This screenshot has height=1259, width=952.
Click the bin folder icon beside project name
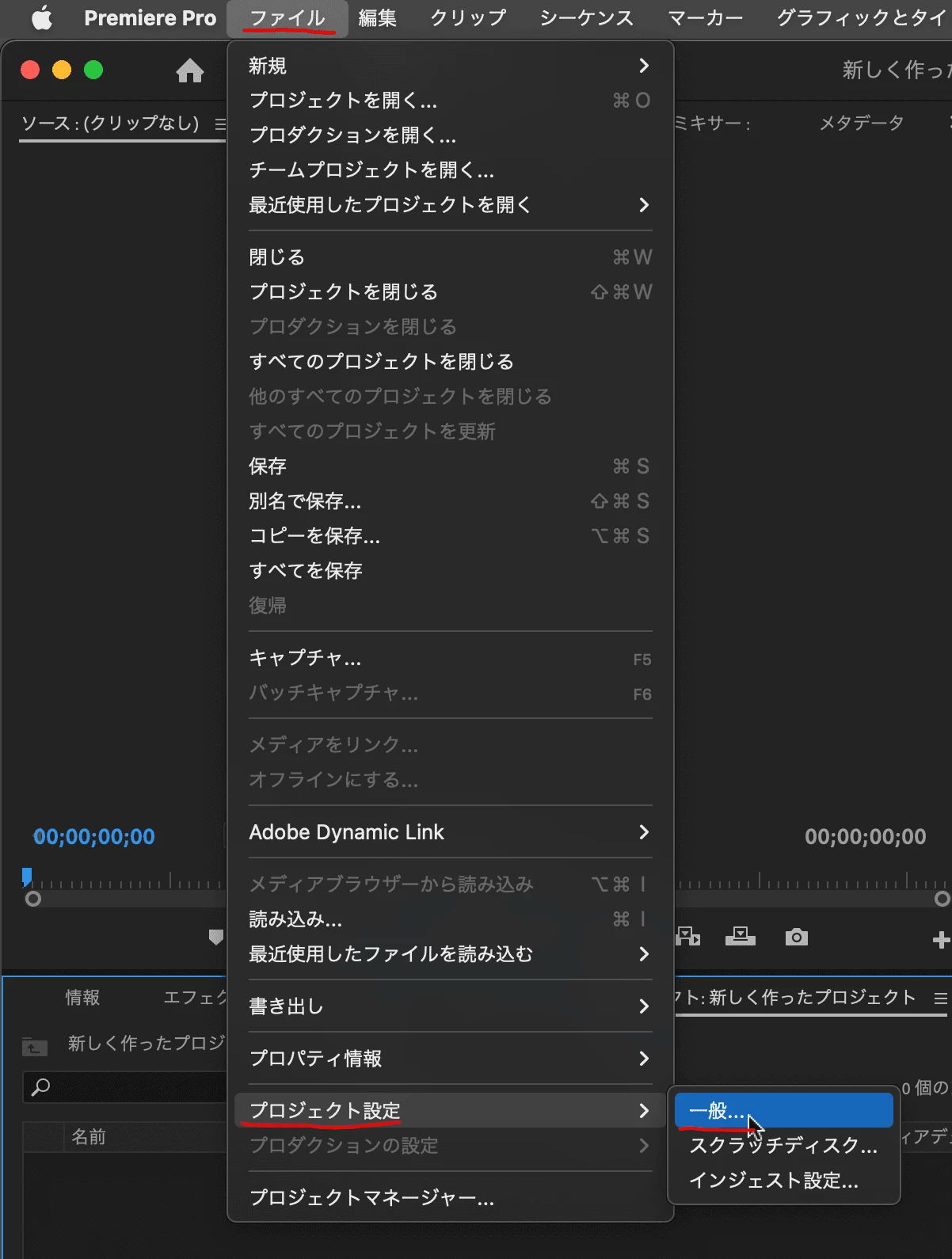pyautogui.click(x=35, y=1047)
